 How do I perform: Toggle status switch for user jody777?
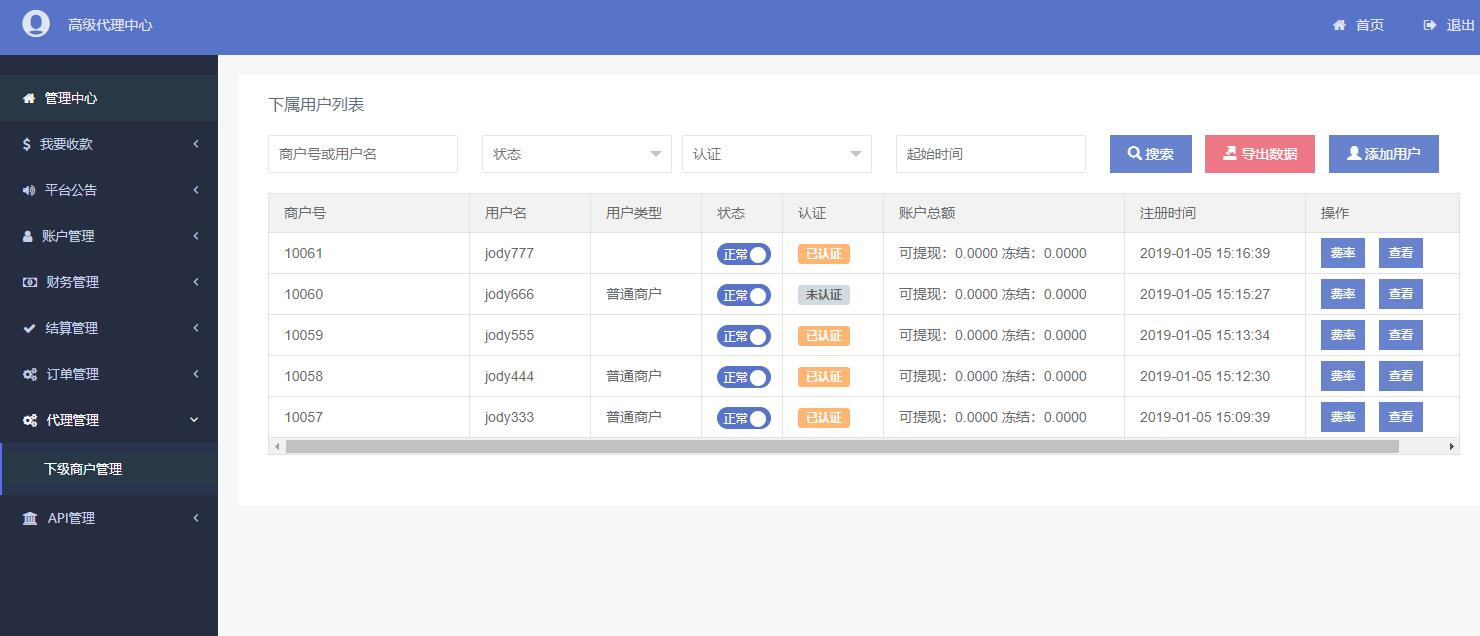coord(743,254)
